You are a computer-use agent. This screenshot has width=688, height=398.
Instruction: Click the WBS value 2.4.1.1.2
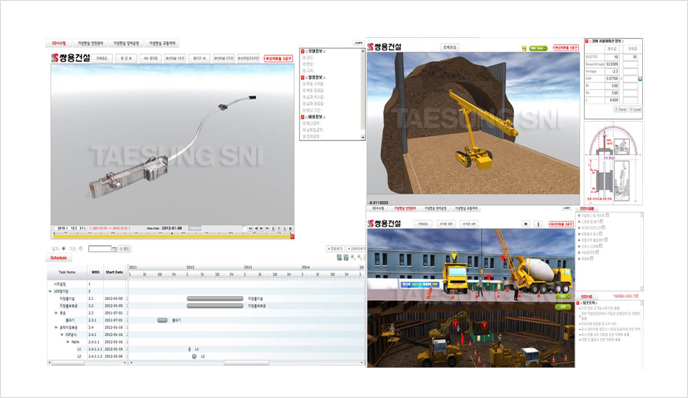point(95,356)
